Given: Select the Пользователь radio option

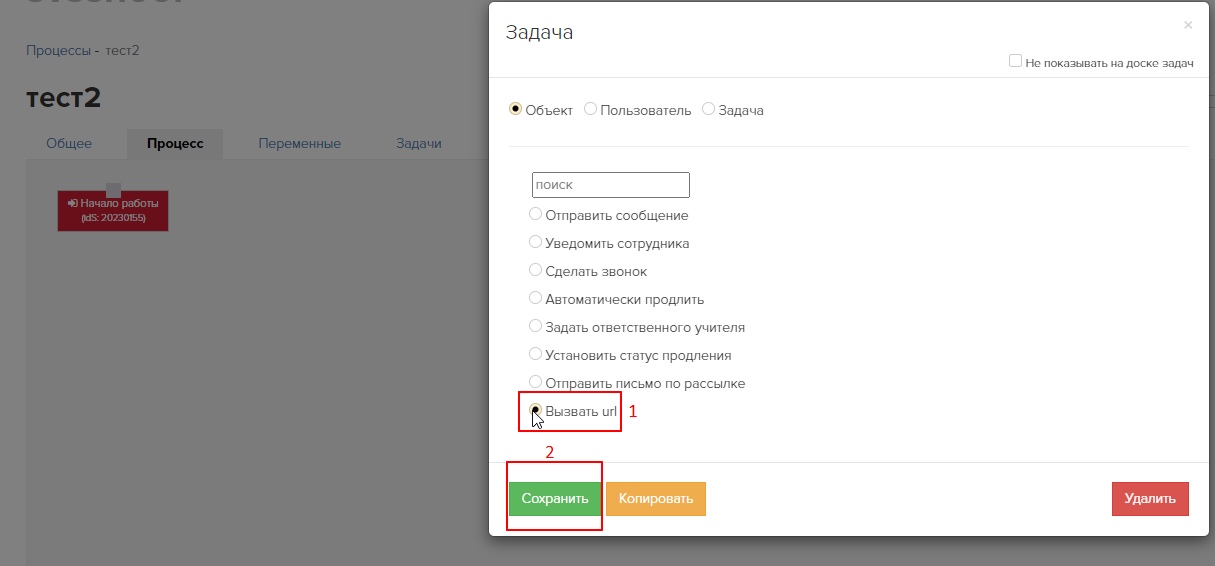Looking at the screenshot, I should [x=590, y=109].
